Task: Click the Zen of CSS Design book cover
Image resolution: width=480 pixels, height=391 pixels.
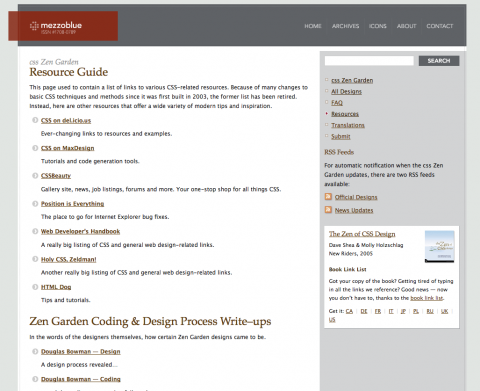Action: [x=439, y=246]
